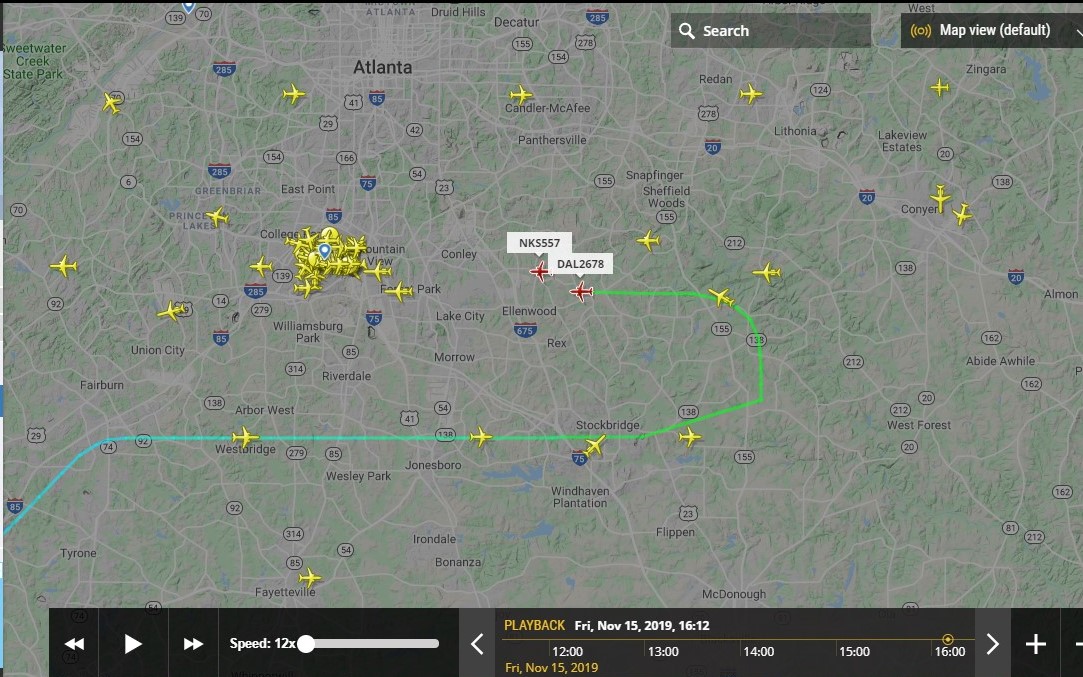Click the DAL2678 flight label

580,264
